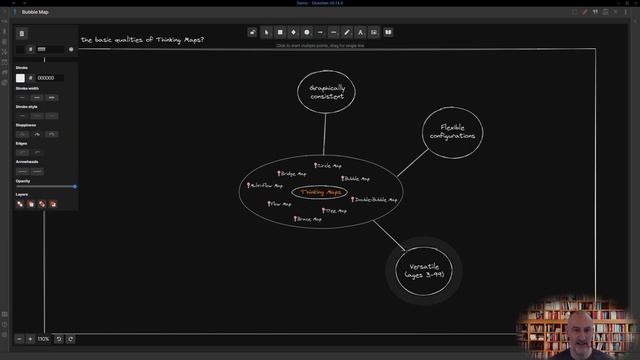Click the canvas background hex color field

[50, 49]
